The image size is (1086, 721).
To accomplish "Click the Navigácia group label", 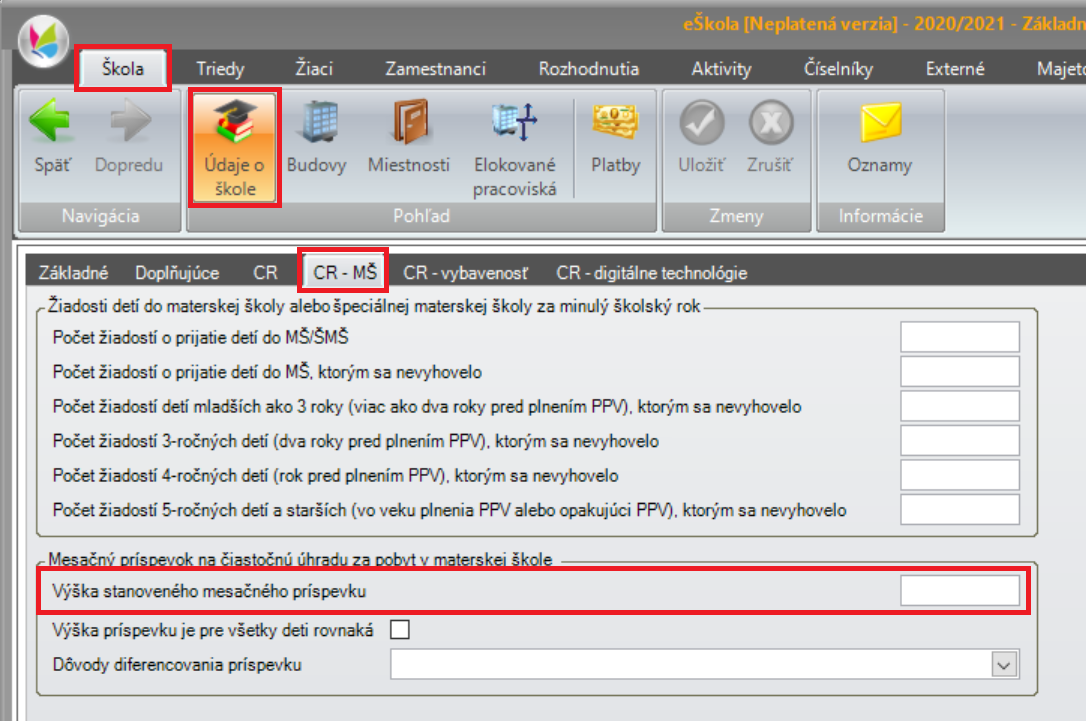I will (x=100, y=216).
